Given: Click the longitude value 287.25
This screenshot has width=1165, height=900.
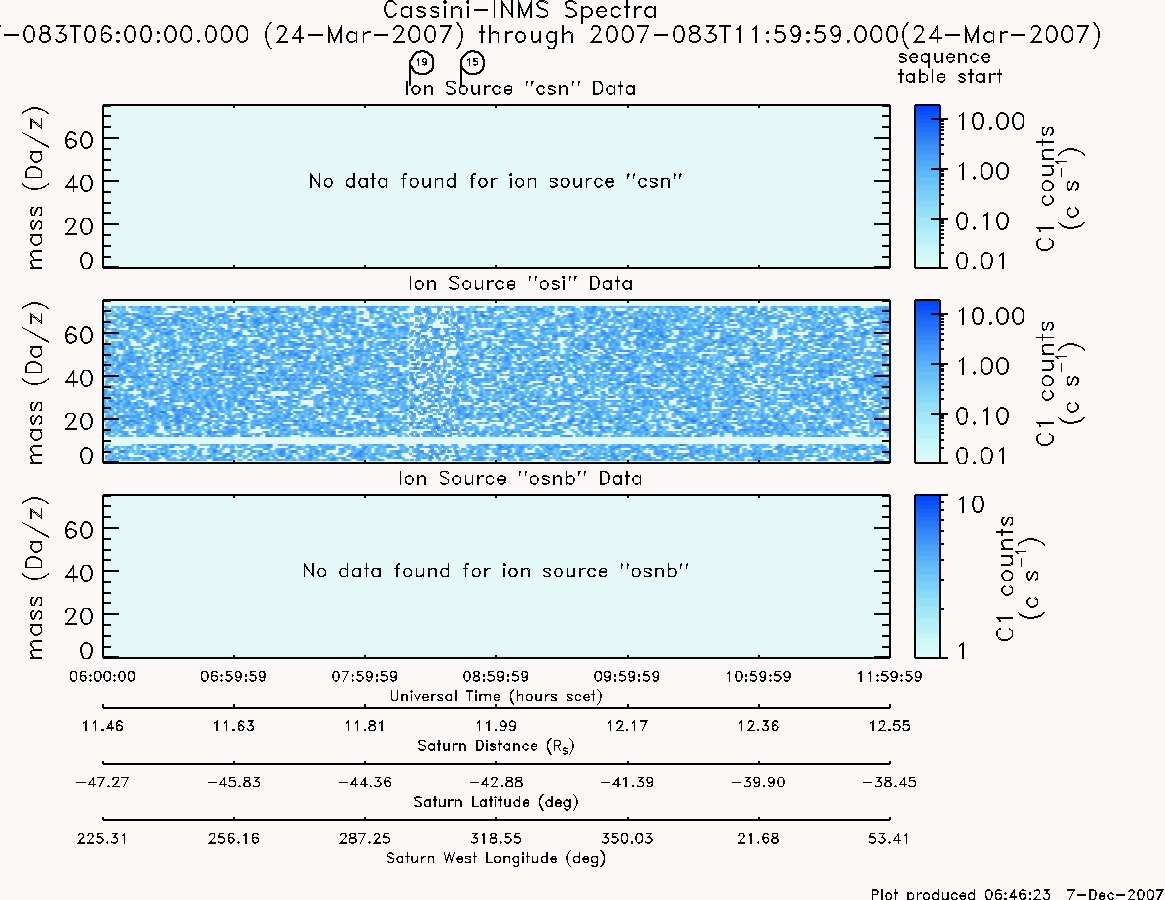Looking at the screenshot, I should pos(365,839).
